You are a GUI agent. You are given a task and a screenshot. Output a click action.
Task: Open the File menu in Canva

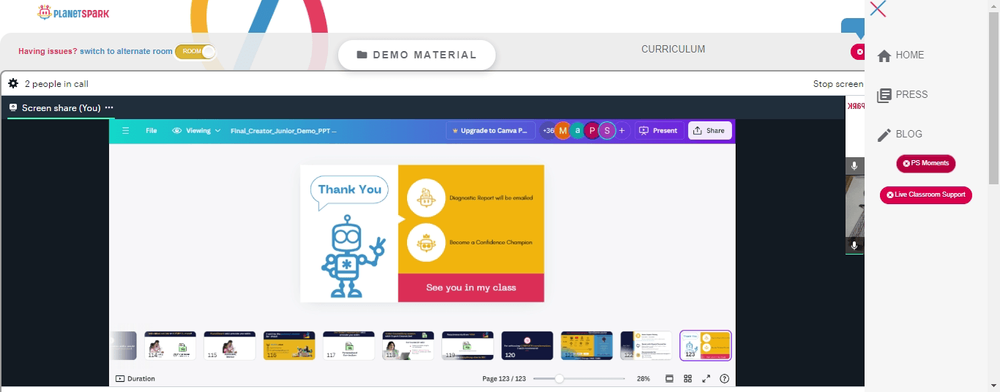151,131
